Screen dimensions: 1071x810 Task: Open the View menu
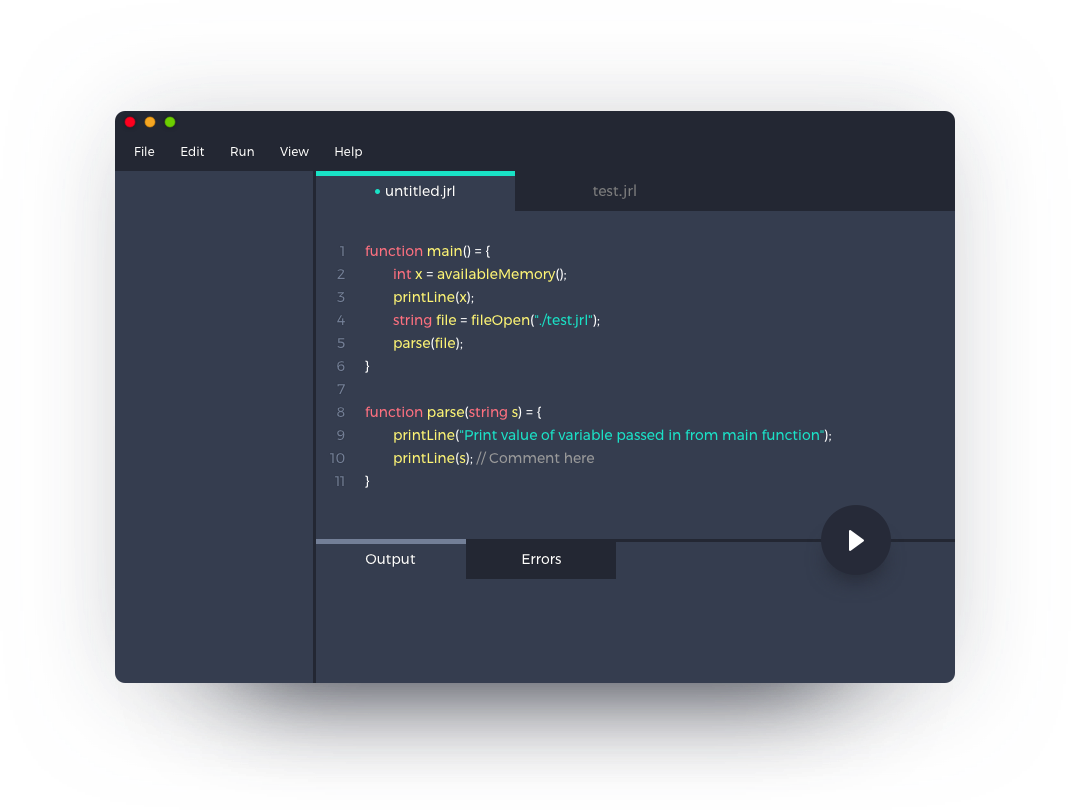pos(294,152)
